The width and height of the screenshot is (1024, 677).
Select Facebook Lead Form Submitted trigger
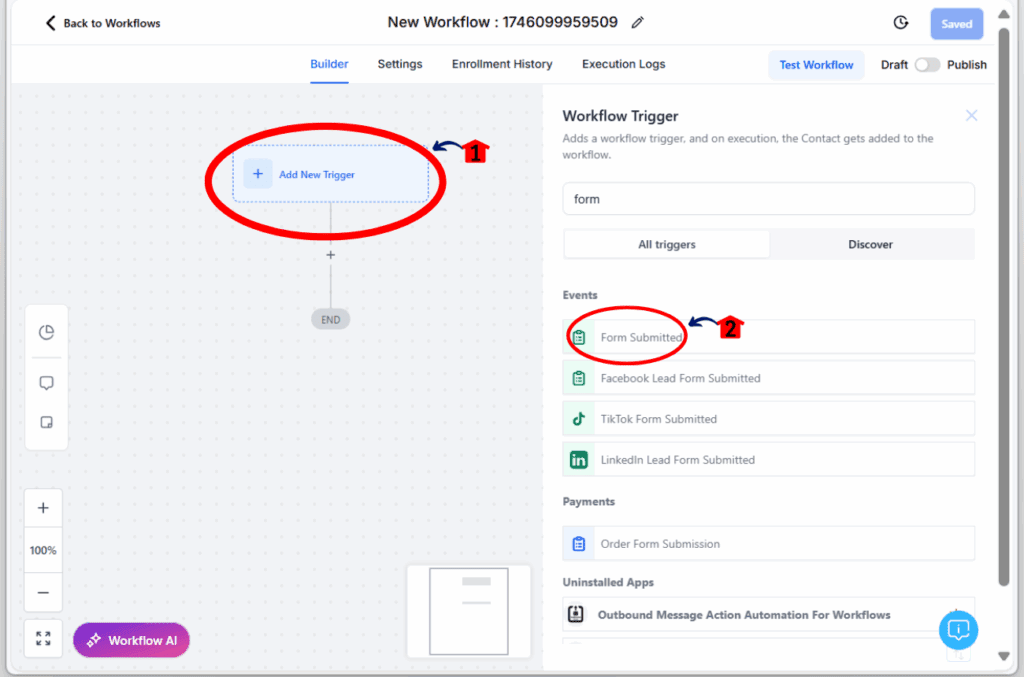769,378
